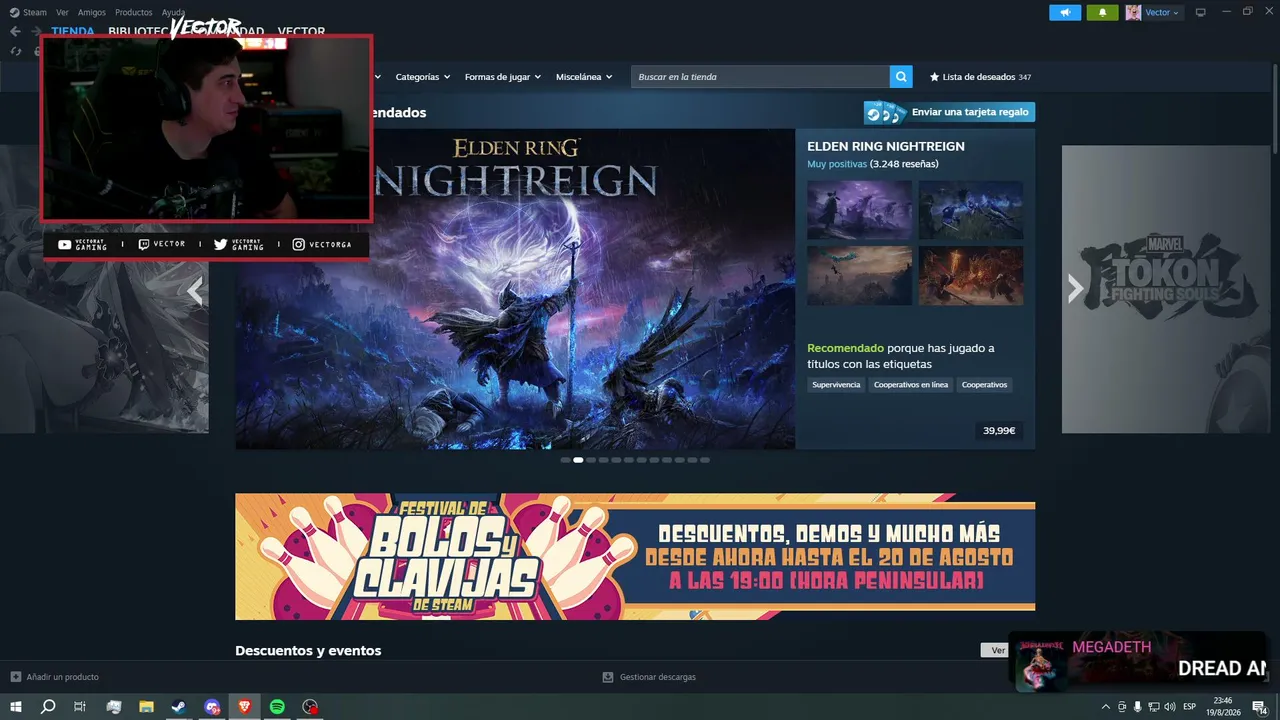The image size is (1280, 720).
Task: Open the Elden Ring Nightreign featured banner
Action: tap(515, 289)
